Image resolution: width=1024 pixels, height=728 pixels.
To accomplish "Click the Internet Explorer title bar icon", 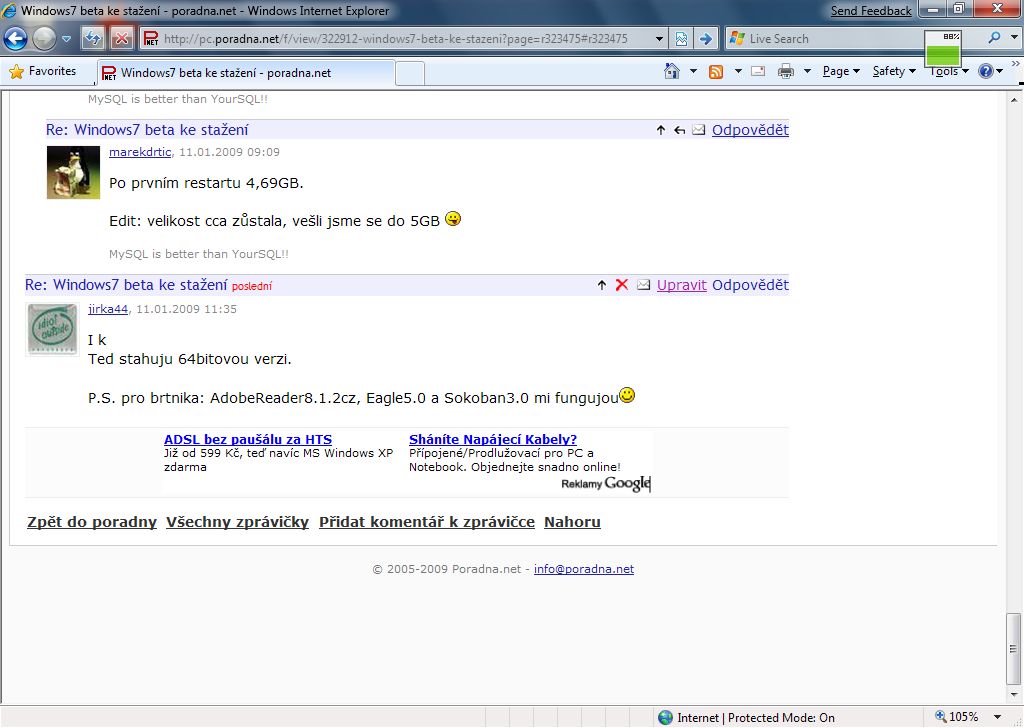I will (9, 10).
